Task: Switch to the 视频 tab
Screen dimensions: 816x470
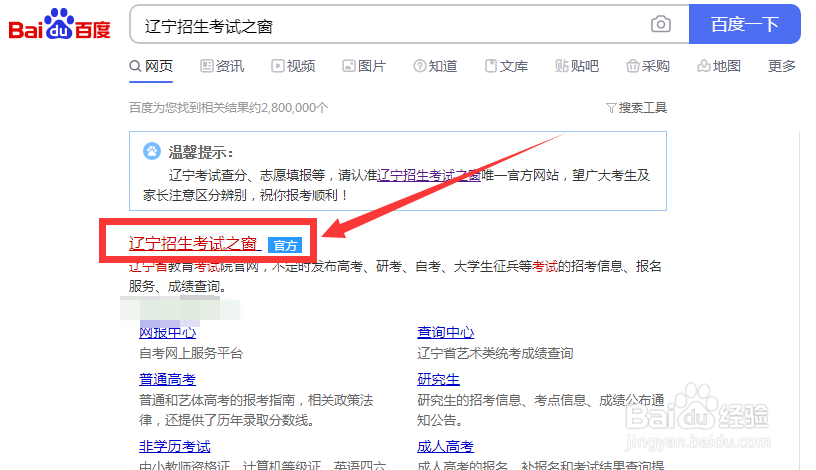Action: [x=293, y=66]
